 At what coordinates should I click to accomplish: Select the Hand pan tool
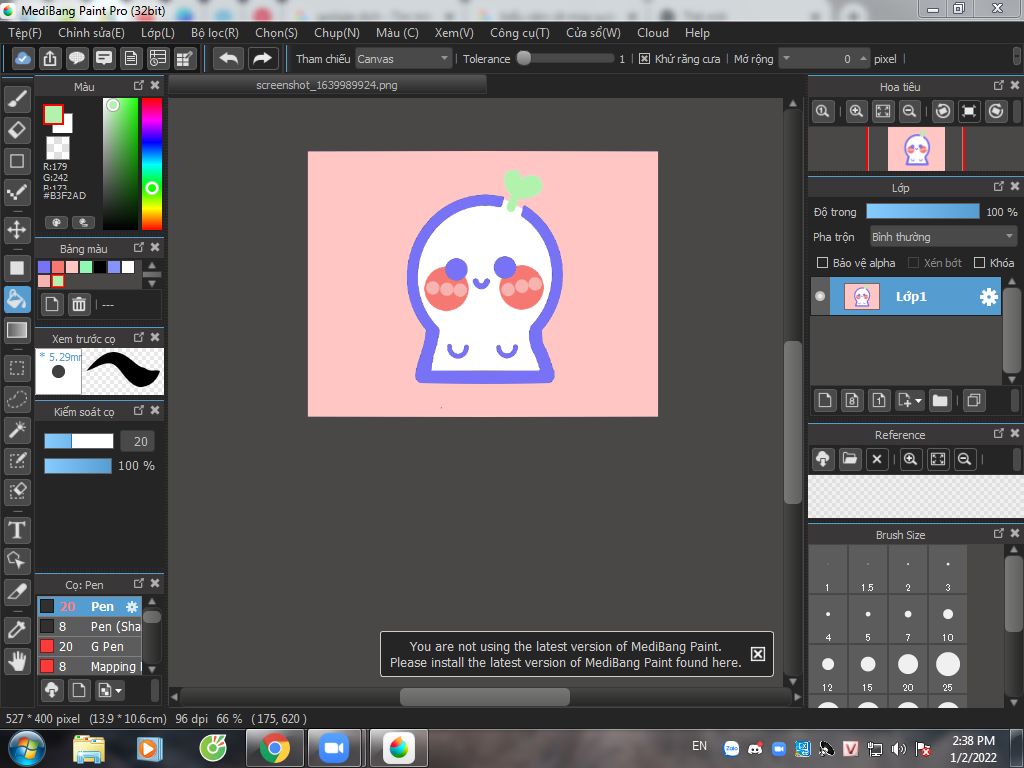[x=17, y=661]
